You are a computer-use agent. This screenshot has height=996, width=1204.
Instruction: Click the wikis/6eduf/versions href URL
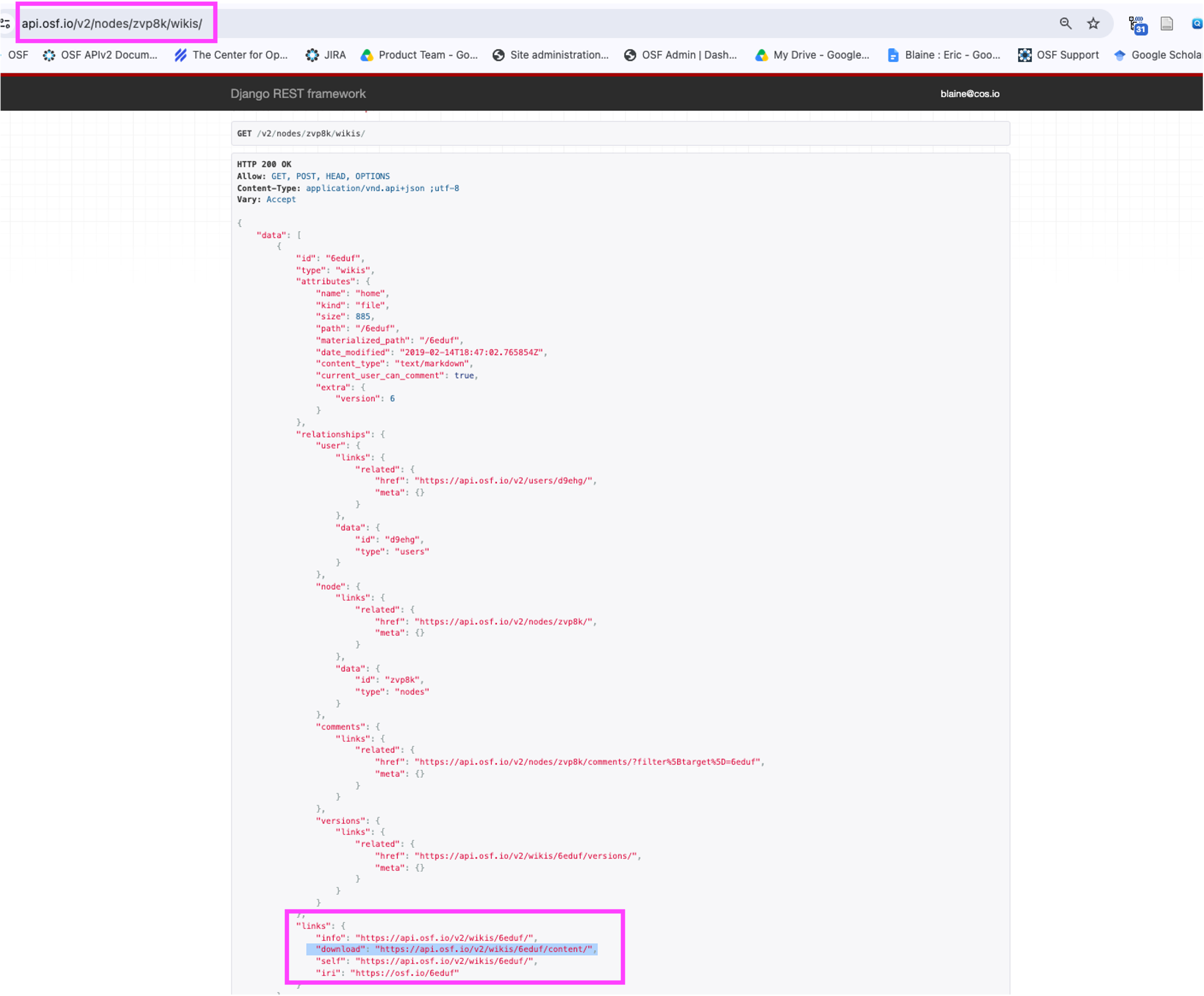[x=526, y=856]
